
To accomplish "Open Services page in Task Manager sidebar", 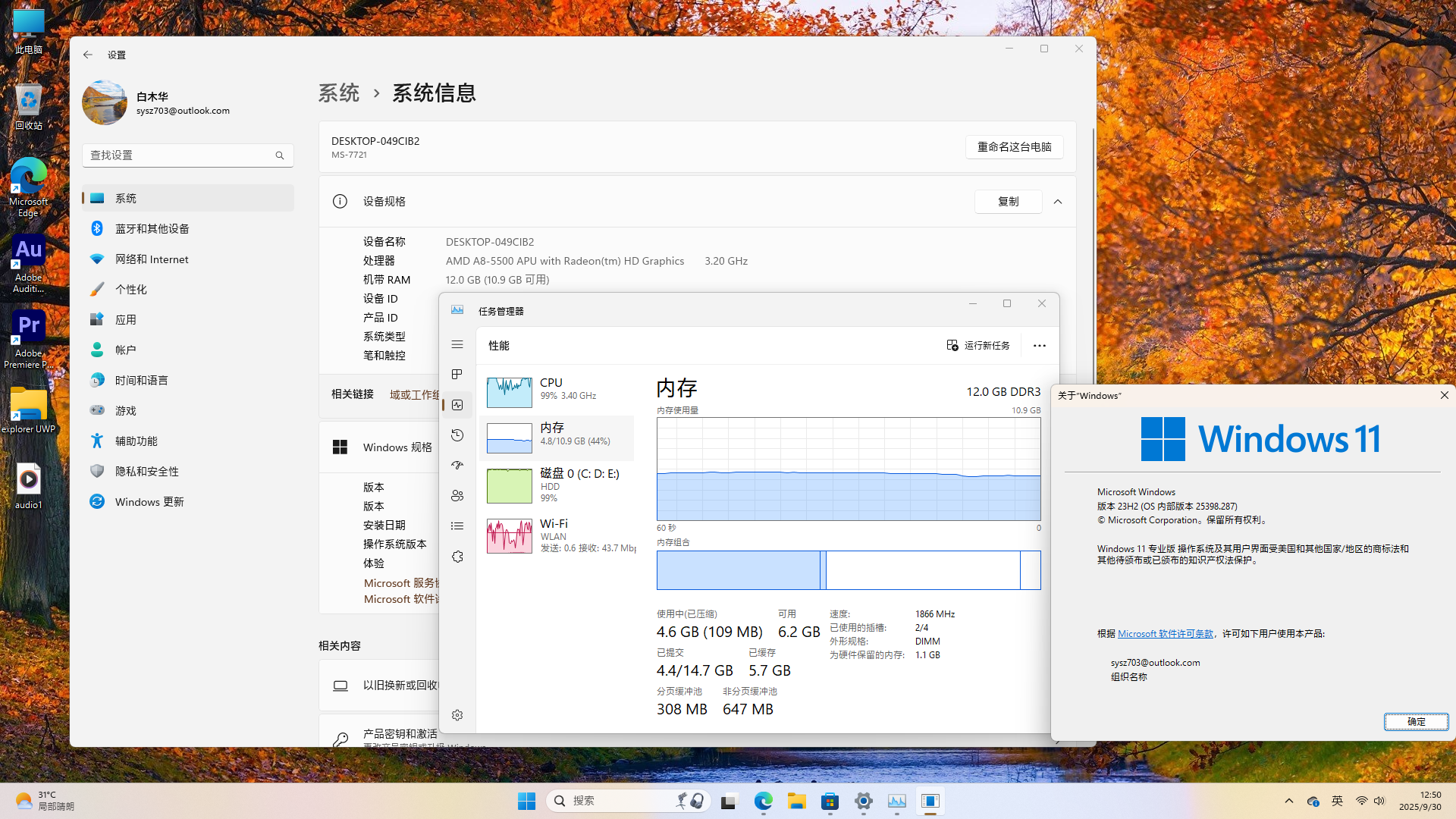I will pyautogui.click(x=457, y=557).
